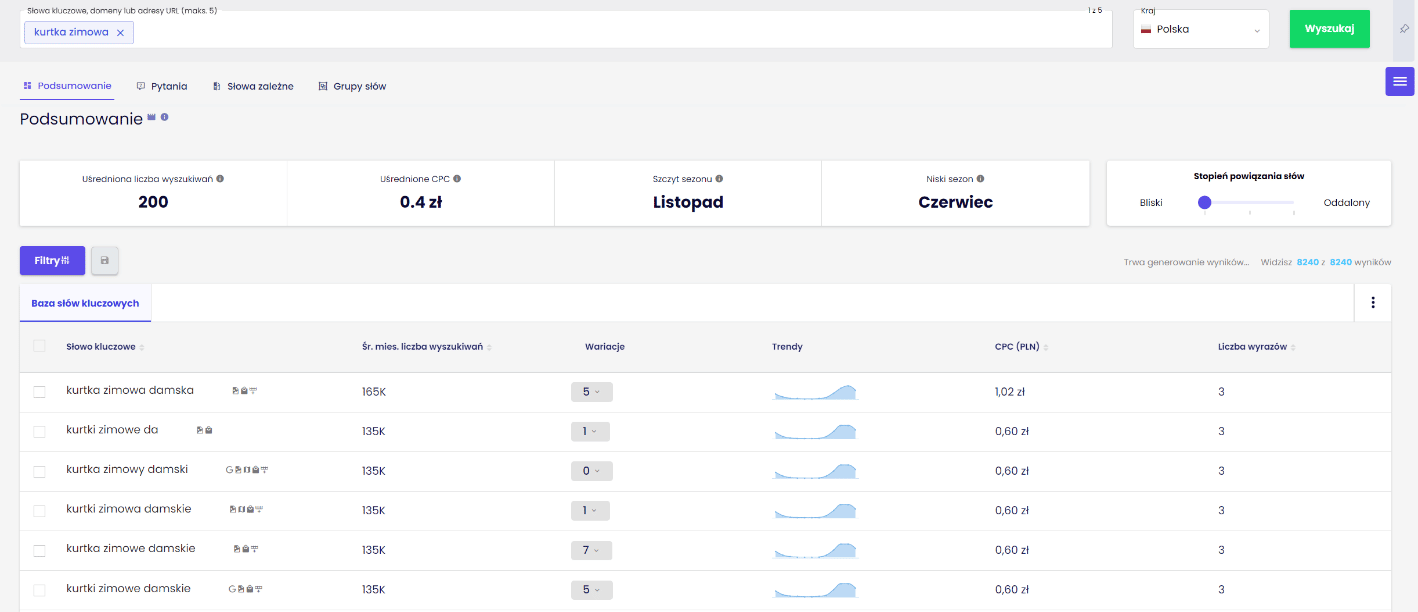1418x612 pixels.
Task: Click SERP icons beside 'kurtka zimowa damska'
Action: [x=243, y=391]
